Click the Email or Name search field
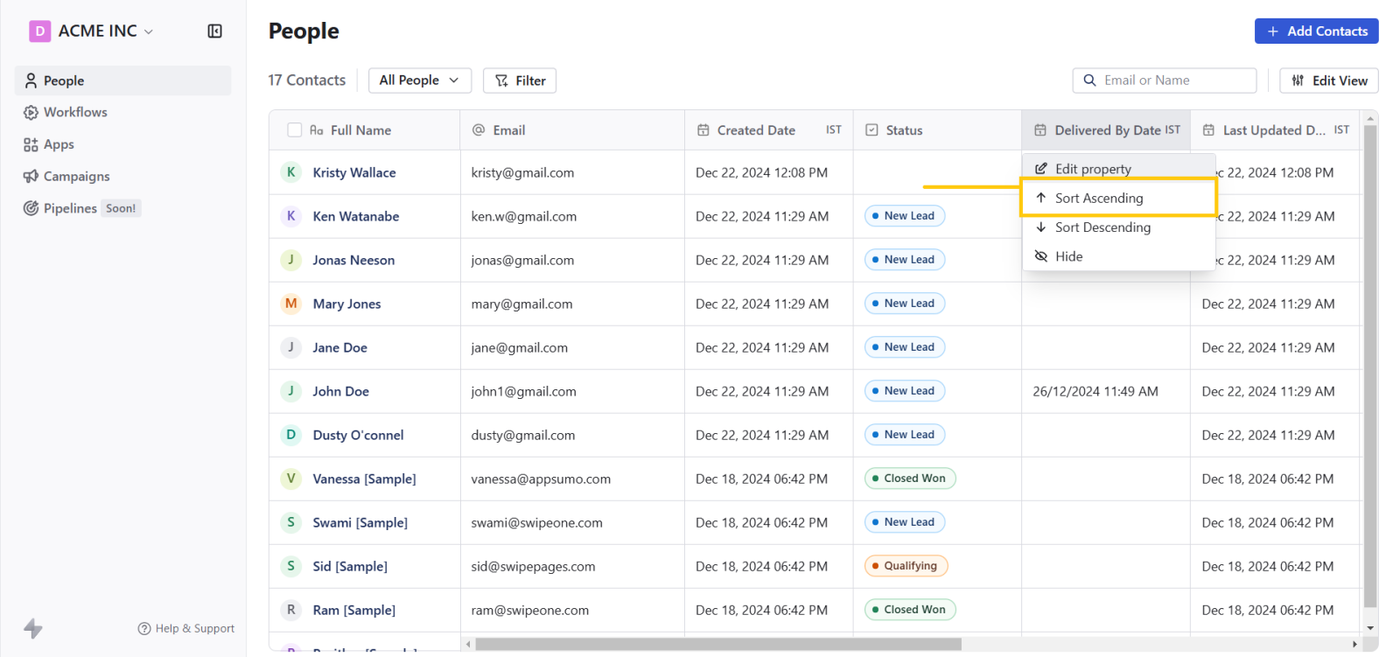 1175,80
